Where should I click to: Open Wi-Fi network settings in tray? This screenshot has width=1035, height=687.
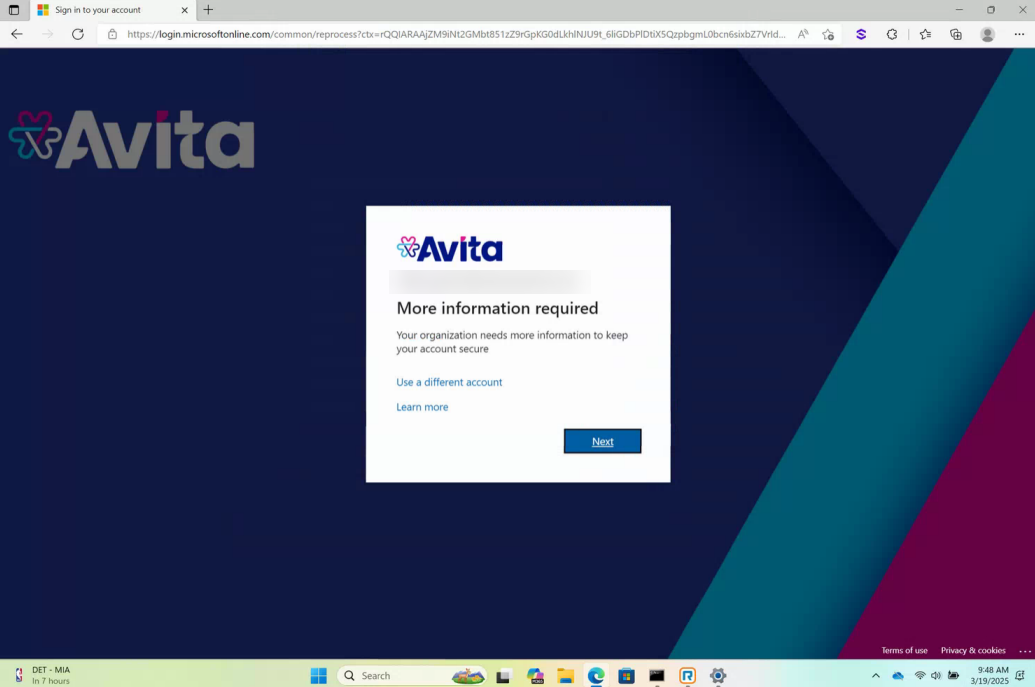click(919, 675)
